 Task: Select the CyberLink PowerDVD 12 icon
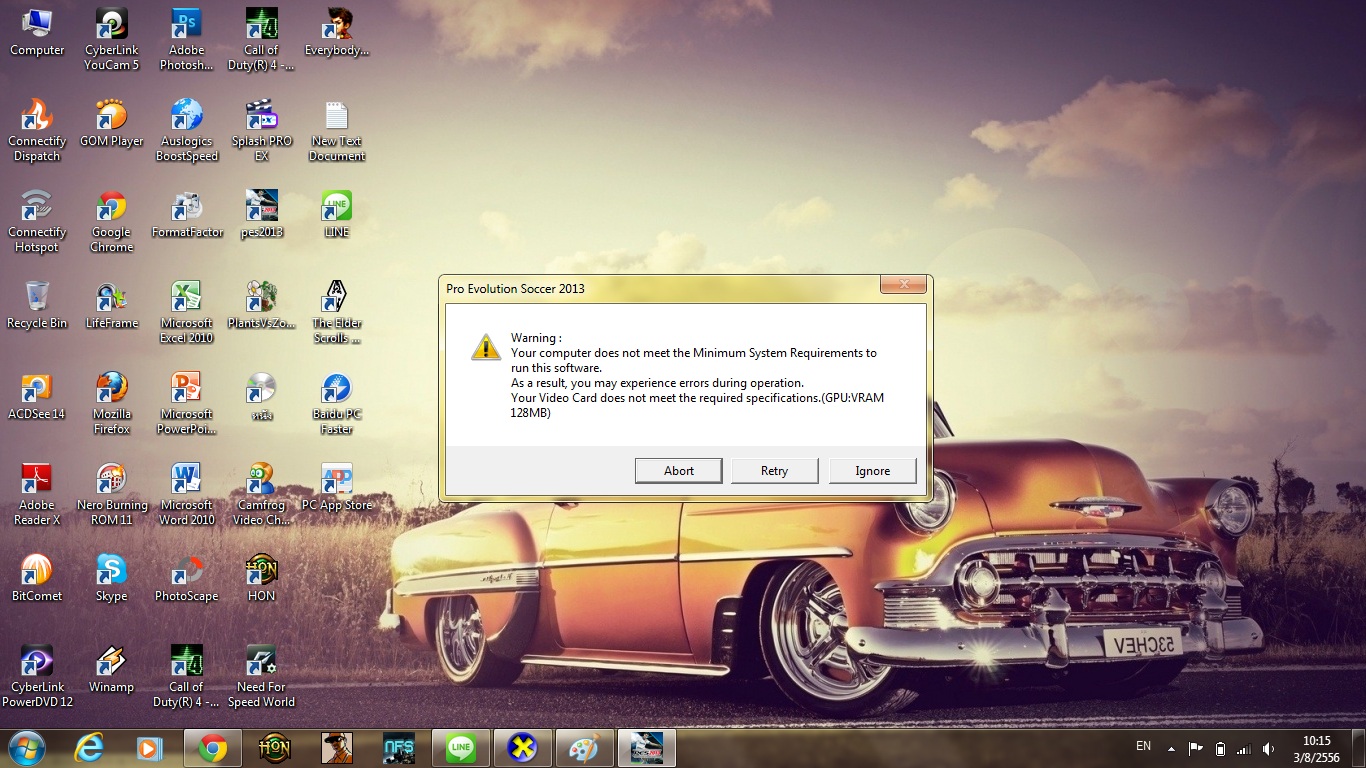coord(37,677)
